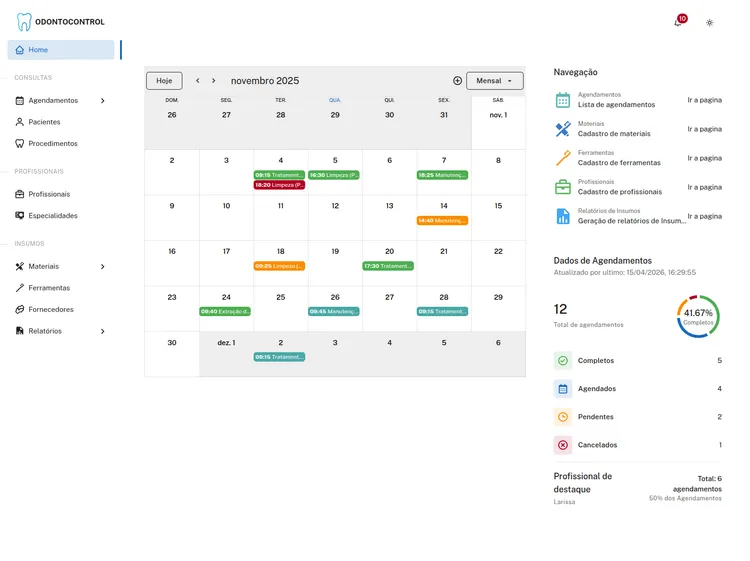Go to page for Cadastro de profissionais

tap(705, 187)
